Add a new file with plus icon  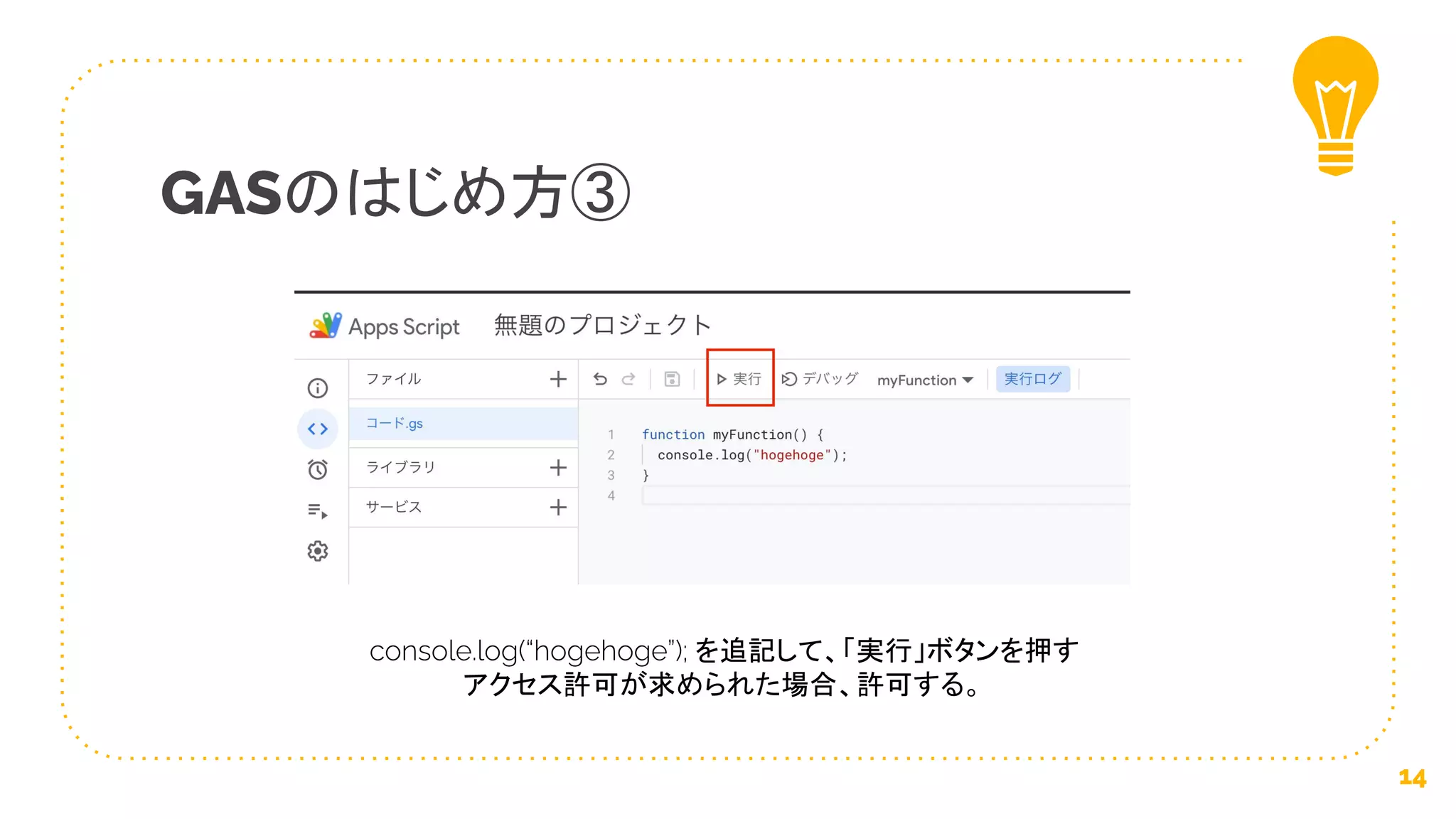(x=558, y=379)
